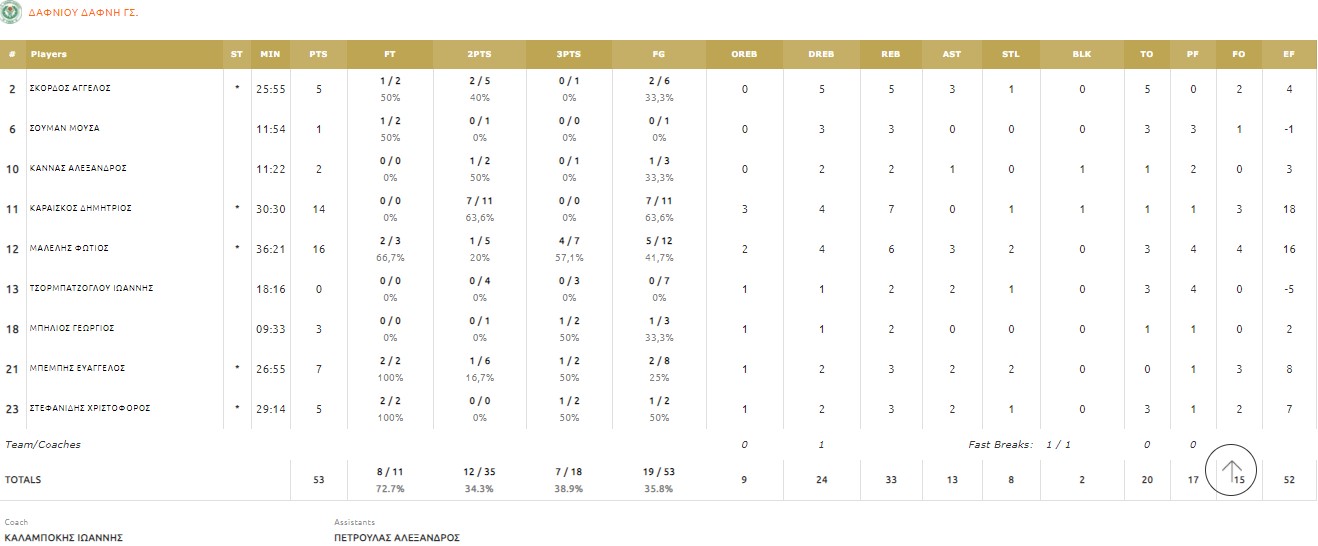Click the AST column header
This screenshot has width=1318, height=546.
[x=951, y=54]
